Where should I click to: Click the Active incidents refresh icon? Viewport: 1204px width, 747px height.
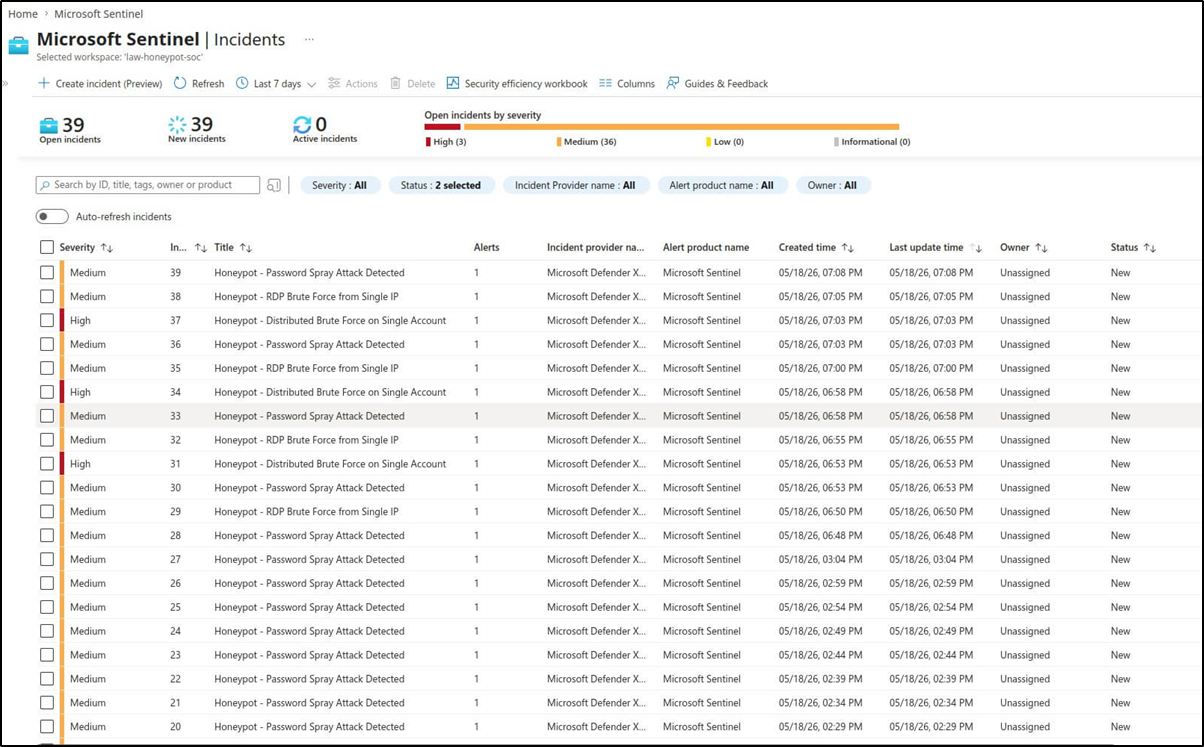[x=302, y=125]
